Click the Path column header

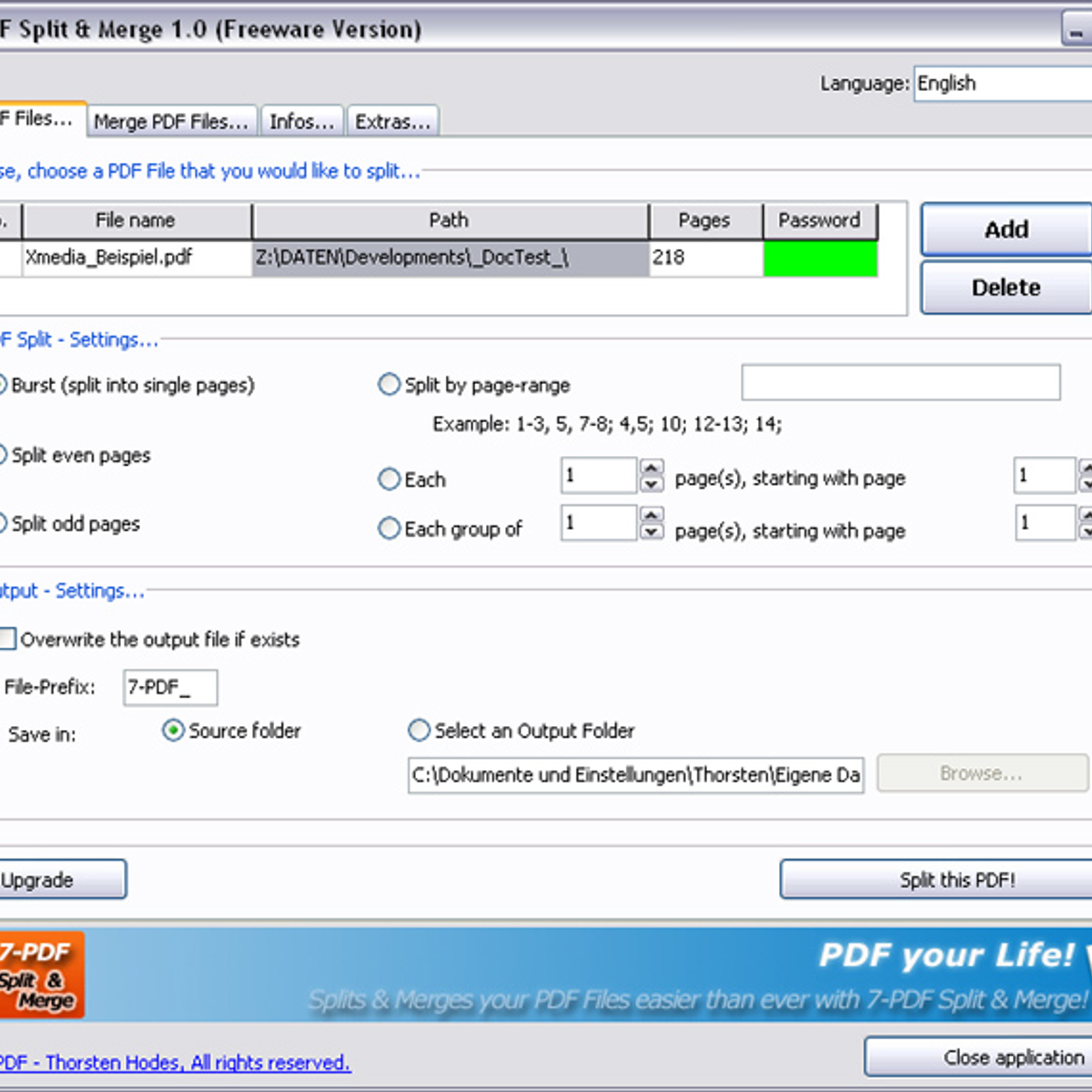(x=450, y=220)
